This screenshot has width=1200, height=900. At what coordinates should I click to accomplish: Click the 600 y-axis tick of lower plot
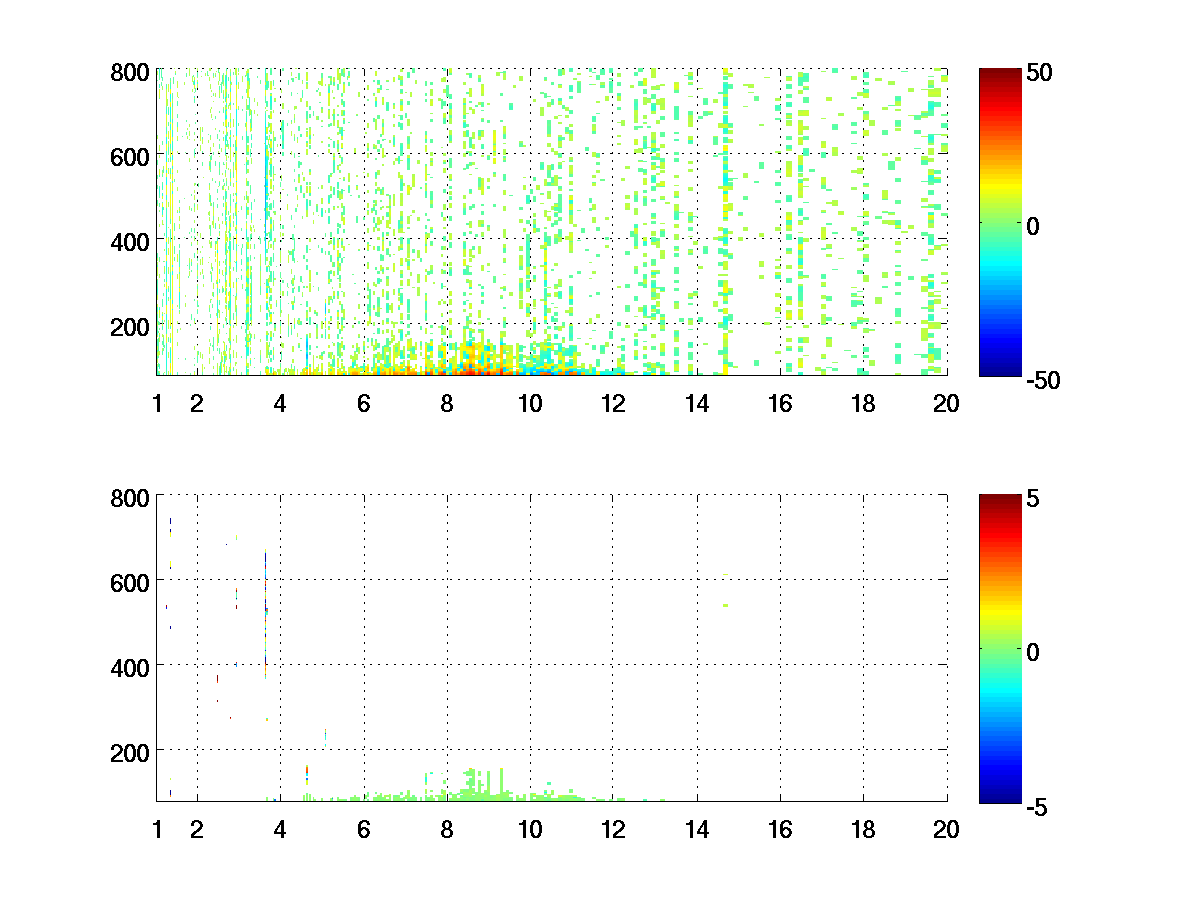click(130, 582)
